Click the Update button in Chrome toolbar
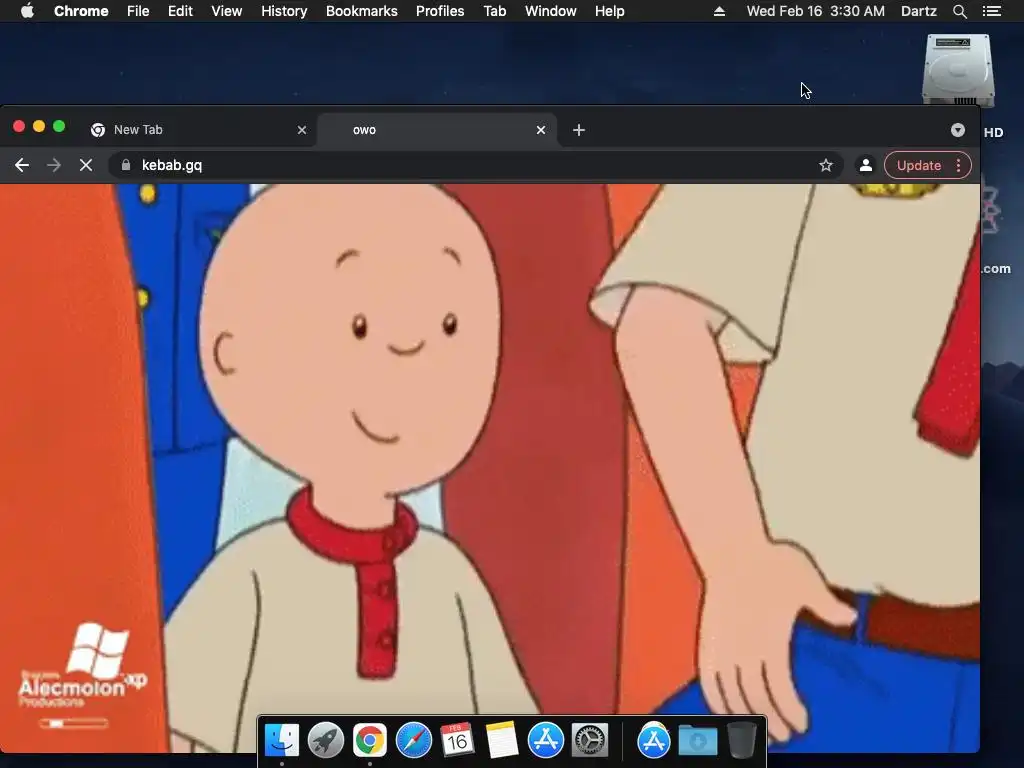Image resolution: width=1024 pixels, height=768 pixels. coord(918,165)
